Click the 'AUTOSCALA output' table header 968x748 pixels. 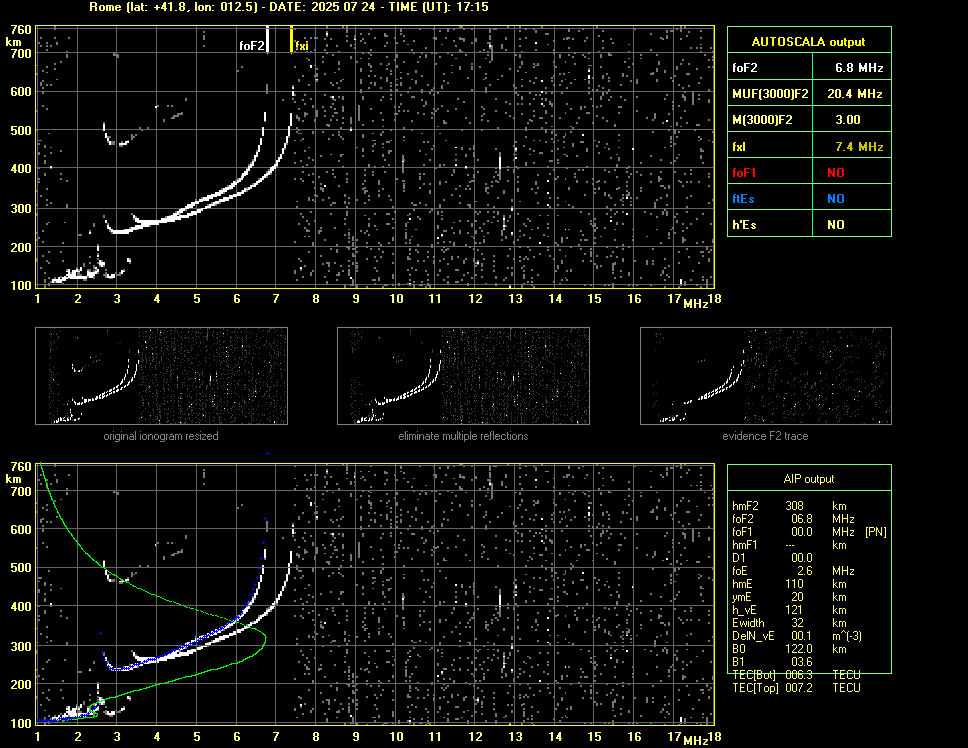809,41
